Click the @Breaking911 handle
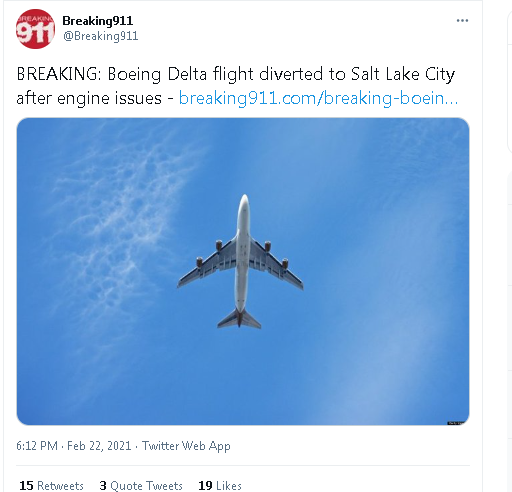 [101, 36]
